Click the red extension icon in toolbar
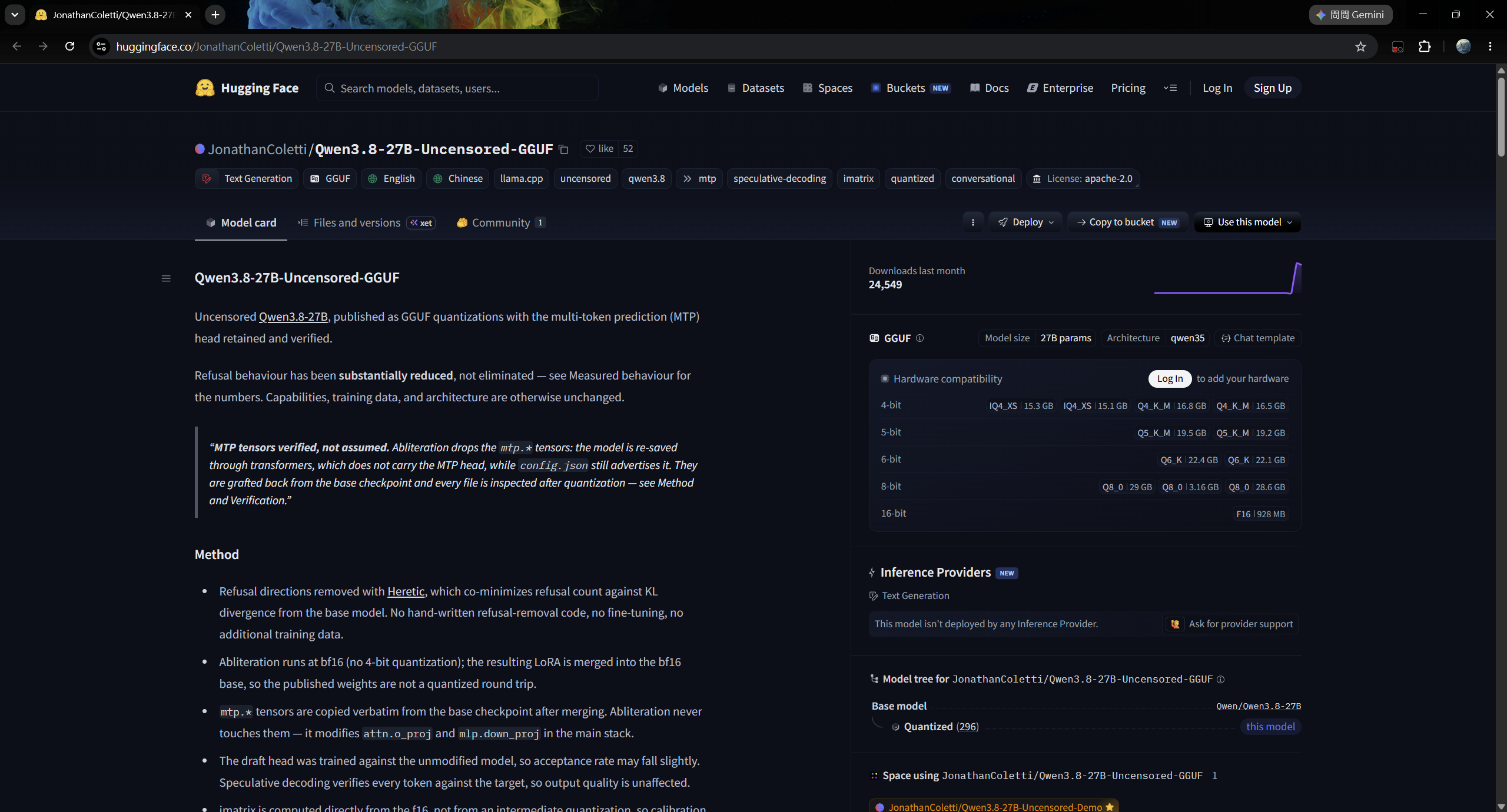The height and width of the screenshot is (812, 1507). (x=1398, y=46)
